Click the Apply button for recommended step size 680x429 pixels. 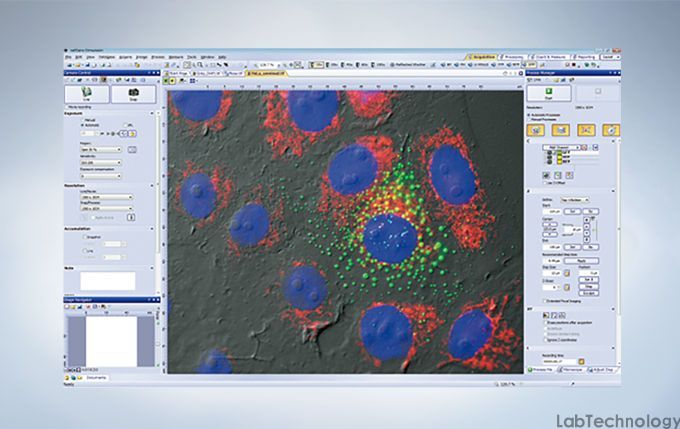coord(582,261)
